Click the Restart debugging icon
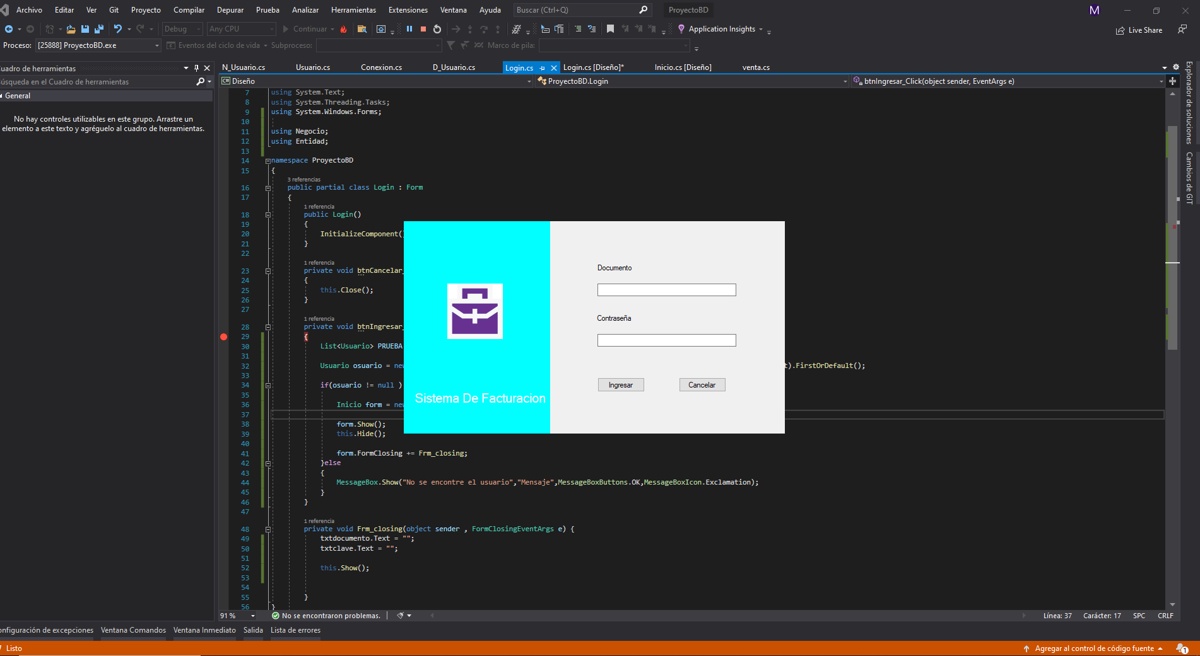 [437, 29]
